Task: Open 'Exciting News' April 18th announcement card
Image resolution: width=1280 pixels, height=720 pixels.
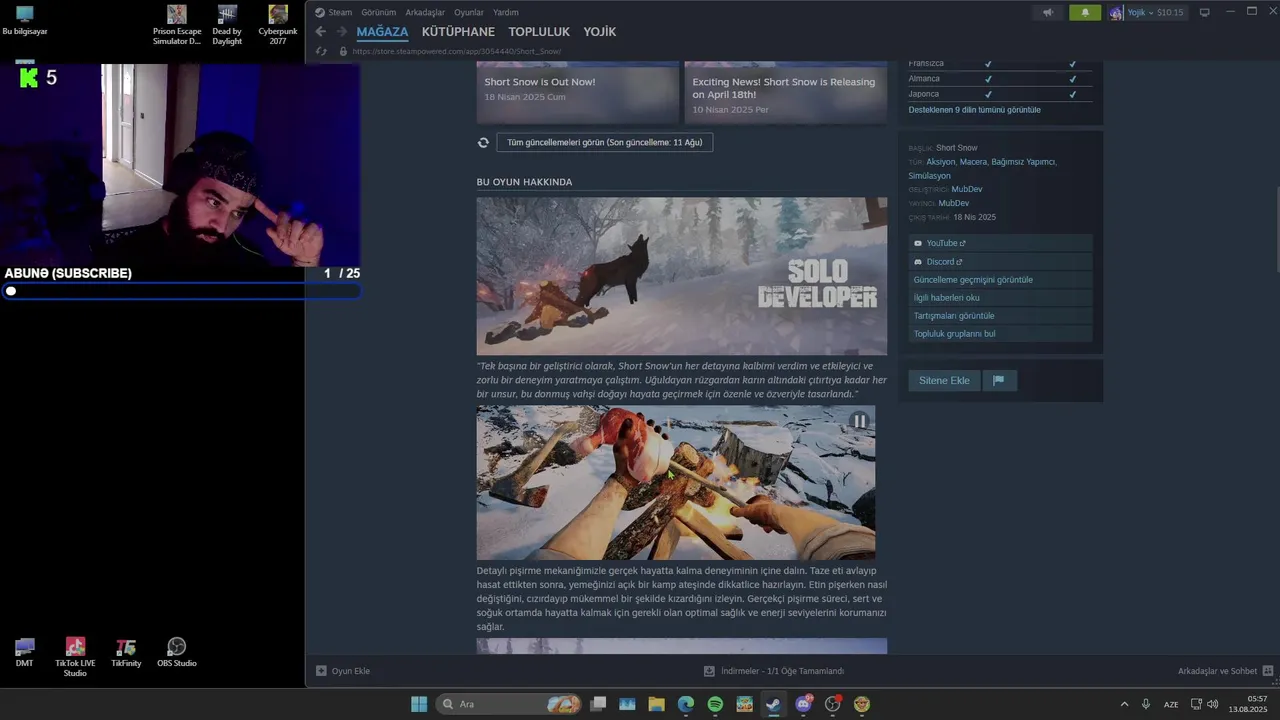Action: (x=785, y=94)
